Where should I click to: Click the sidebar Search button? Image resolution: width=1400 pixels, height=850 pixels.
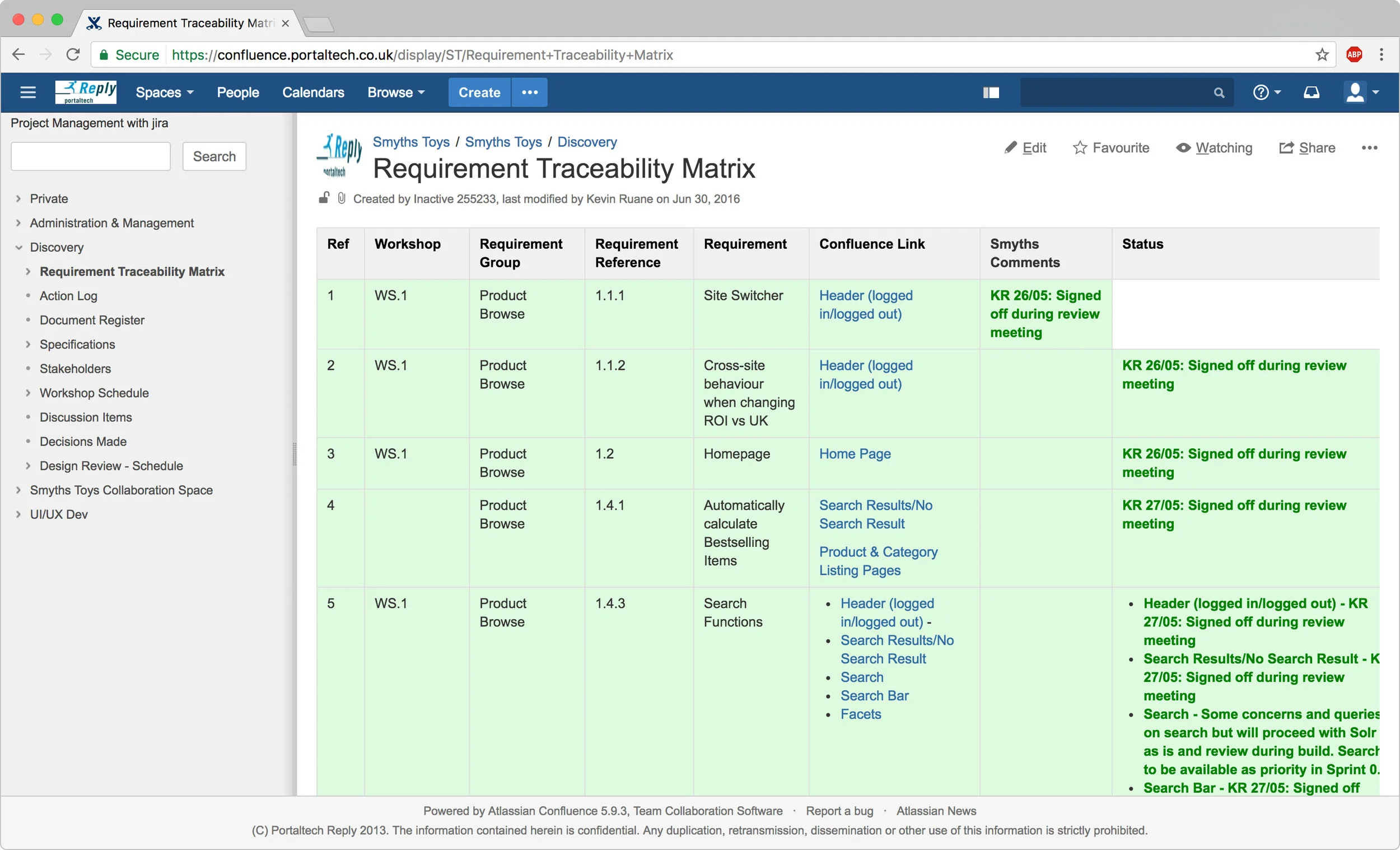214,156
